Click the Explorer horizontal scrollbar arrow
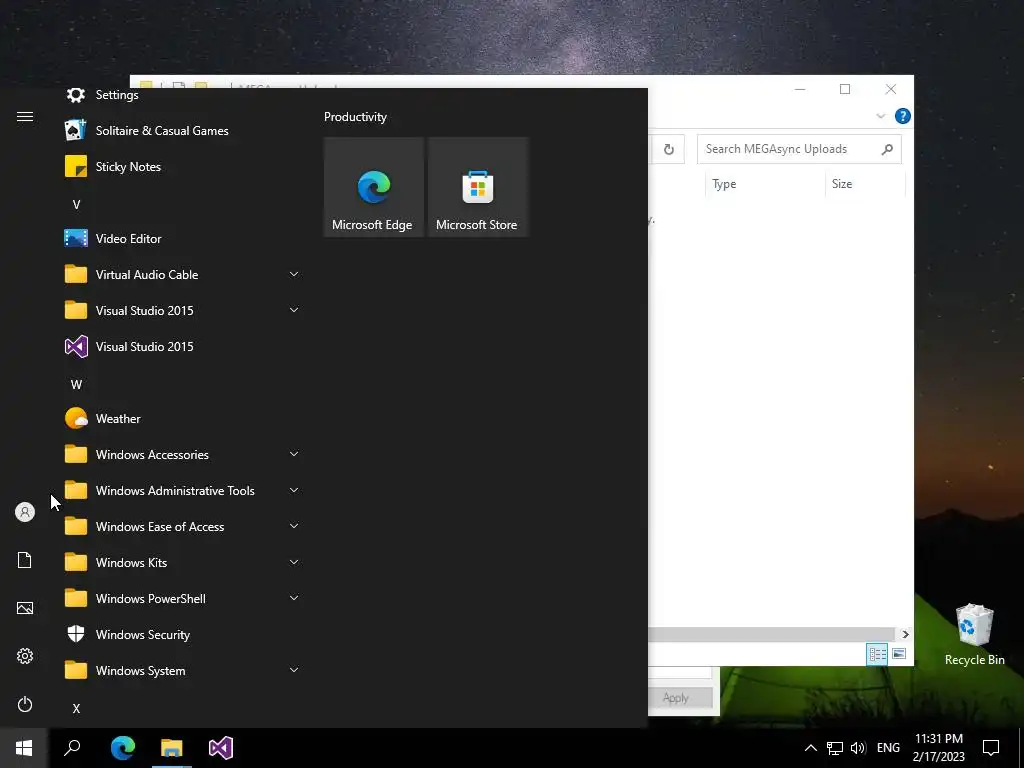1024x768 pixels. (905, 634)
